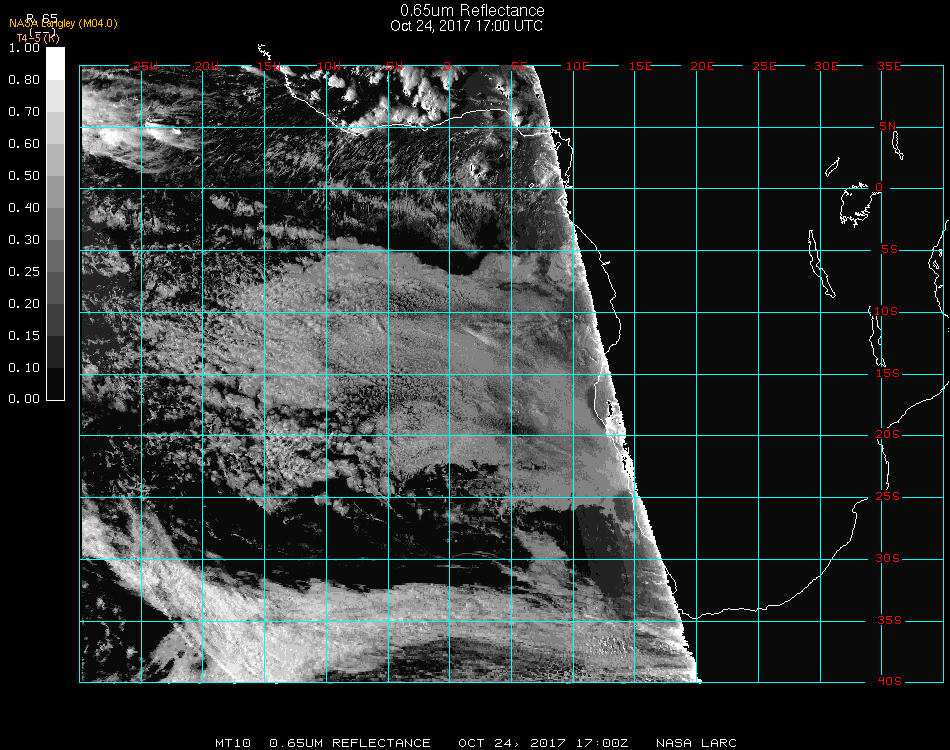
Task: Click the "MT10" text in the footer
Action: coord(233,743)
